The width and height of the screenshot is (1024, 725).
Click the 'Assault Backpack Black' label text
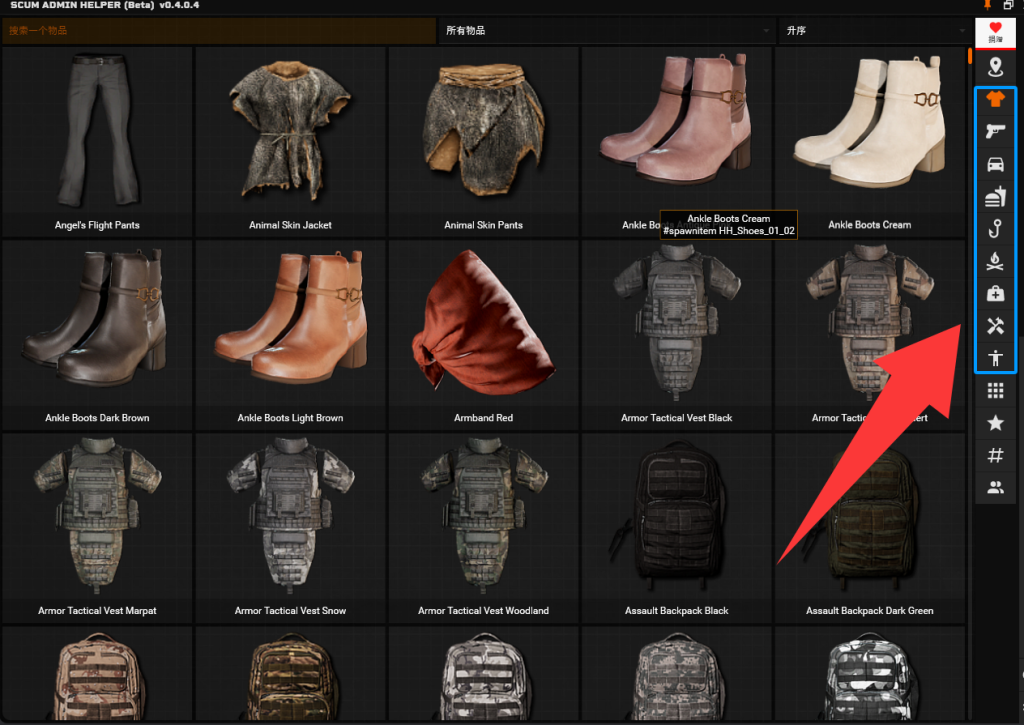(677, 611)
